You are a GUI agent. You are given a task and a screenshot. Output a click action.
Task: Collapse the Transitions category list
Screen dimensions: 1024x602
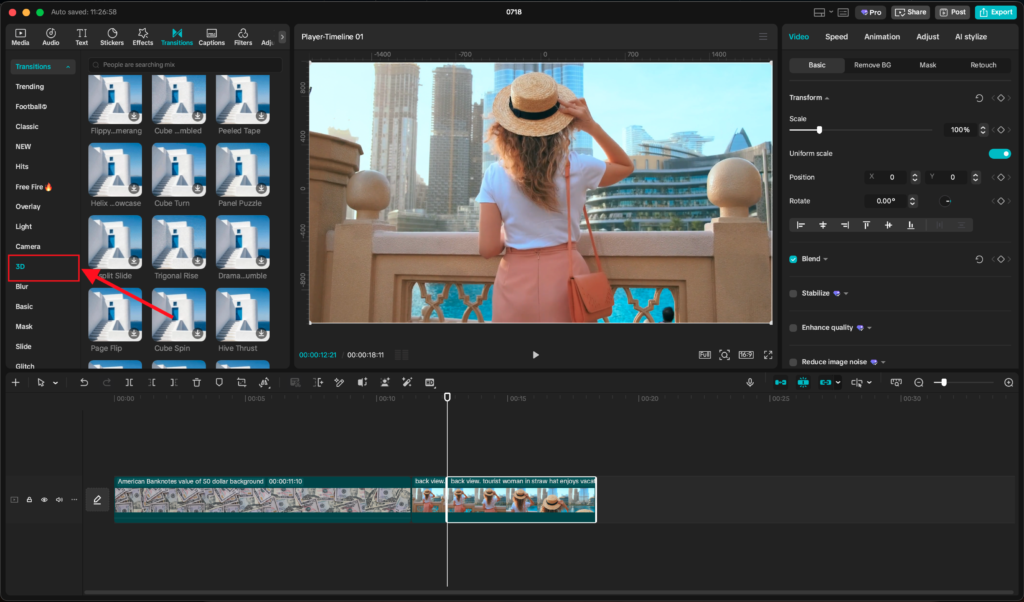click(68, 67)
